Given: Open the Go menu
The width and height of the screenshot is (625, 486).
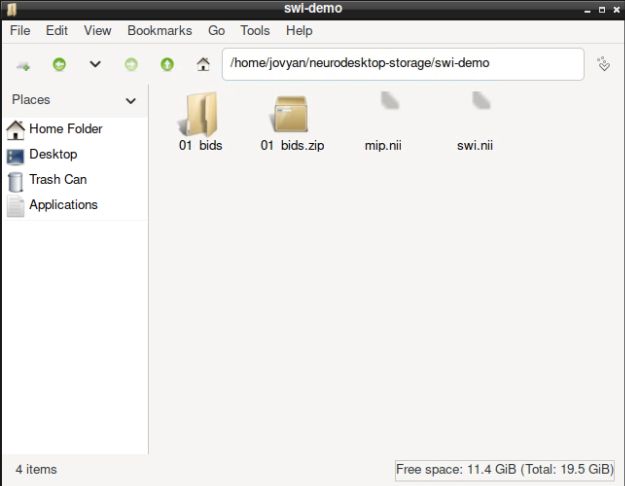Looking at the screenshot, I should 216,31.
